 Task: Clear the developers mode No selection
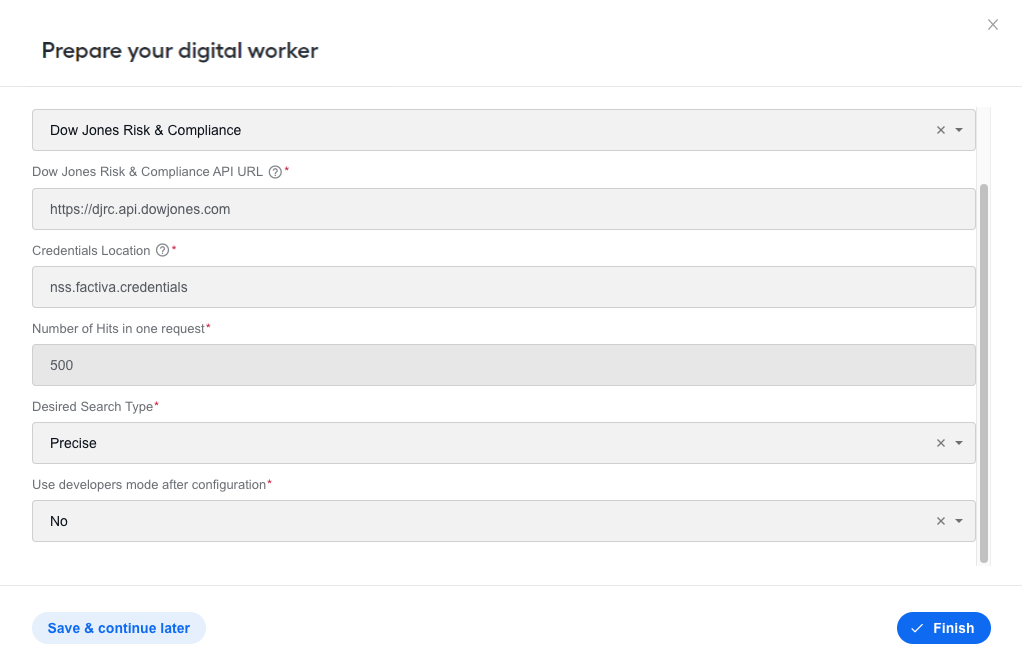pyautogui.click(x=941, y=521)
